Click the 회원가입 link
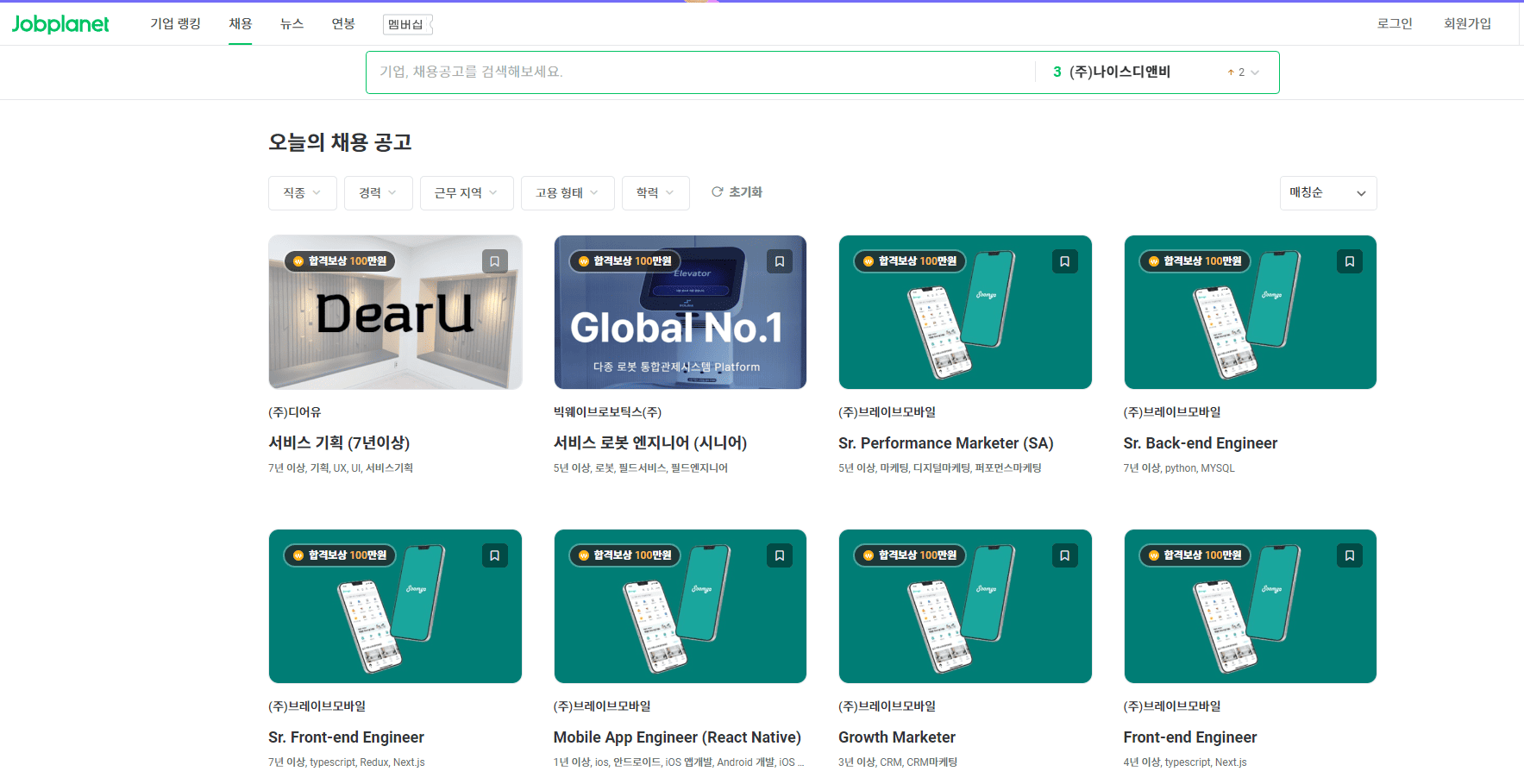The height and width of the screenshot is (784, 1524). [1467, 23]
